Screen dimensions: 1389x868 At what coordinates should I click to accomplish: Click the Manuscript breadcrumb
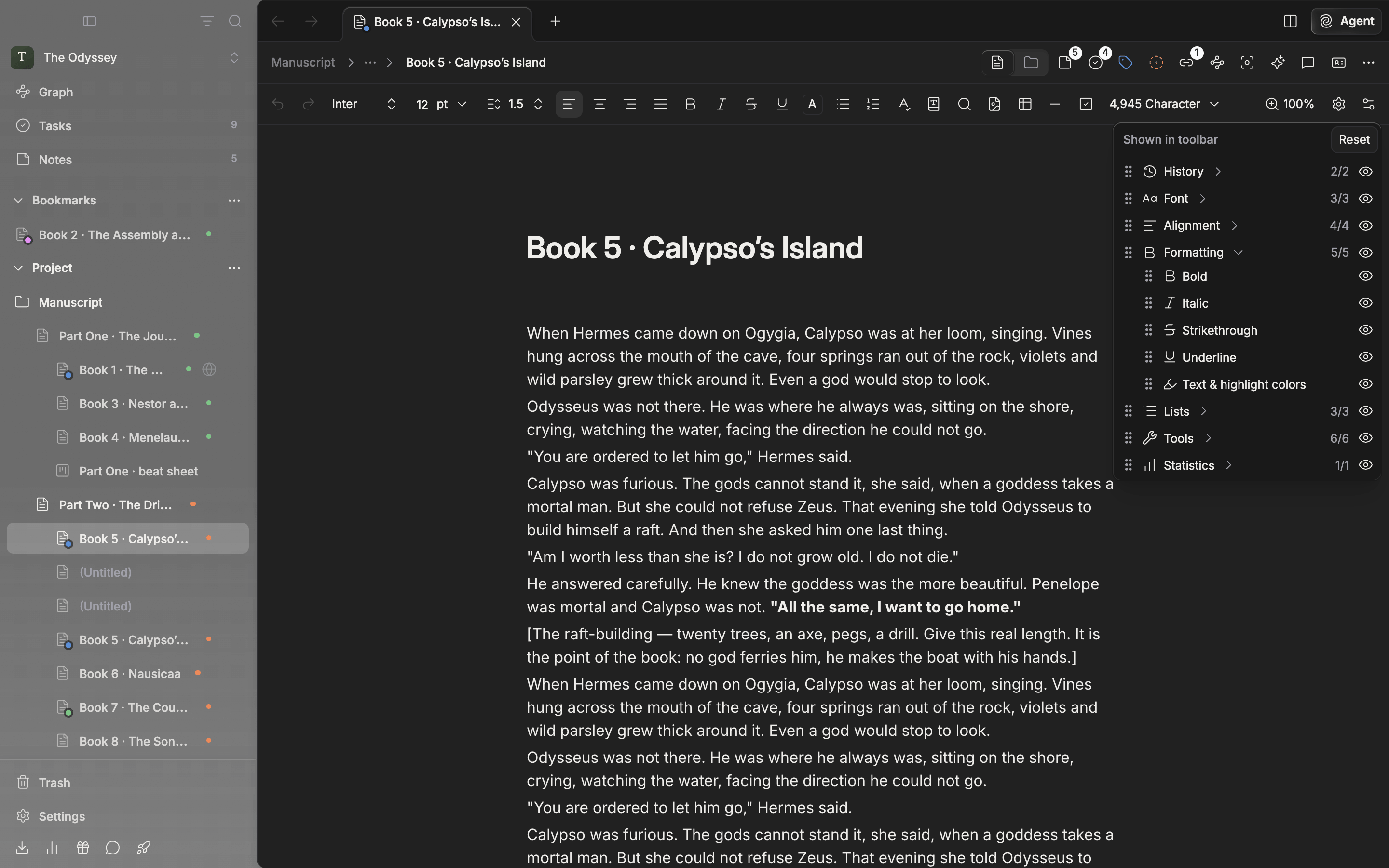pyautogui.click(x=303, y=63)
